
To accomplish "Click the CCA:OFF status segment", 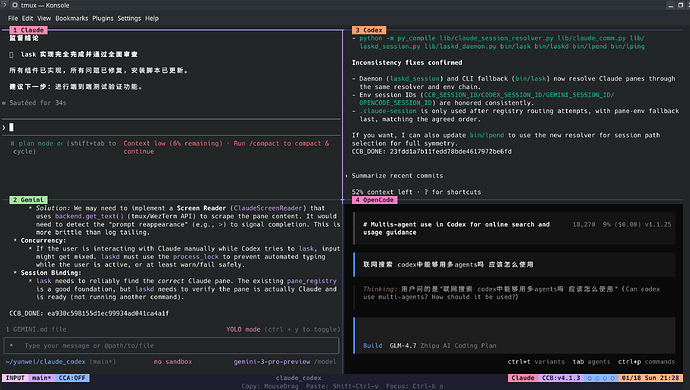I will coord(72,378).
